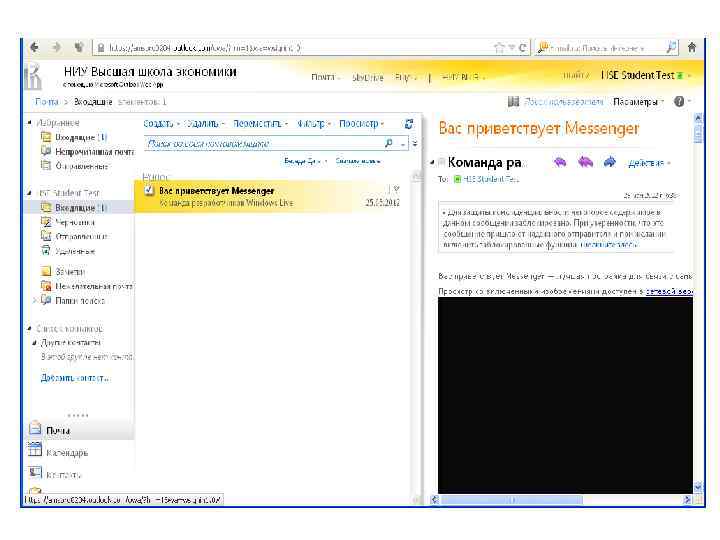The height and width of the screenshot is (540, 720).
Task: Open the header menu item right of SkyDrive
Action: tap(405, 77)
